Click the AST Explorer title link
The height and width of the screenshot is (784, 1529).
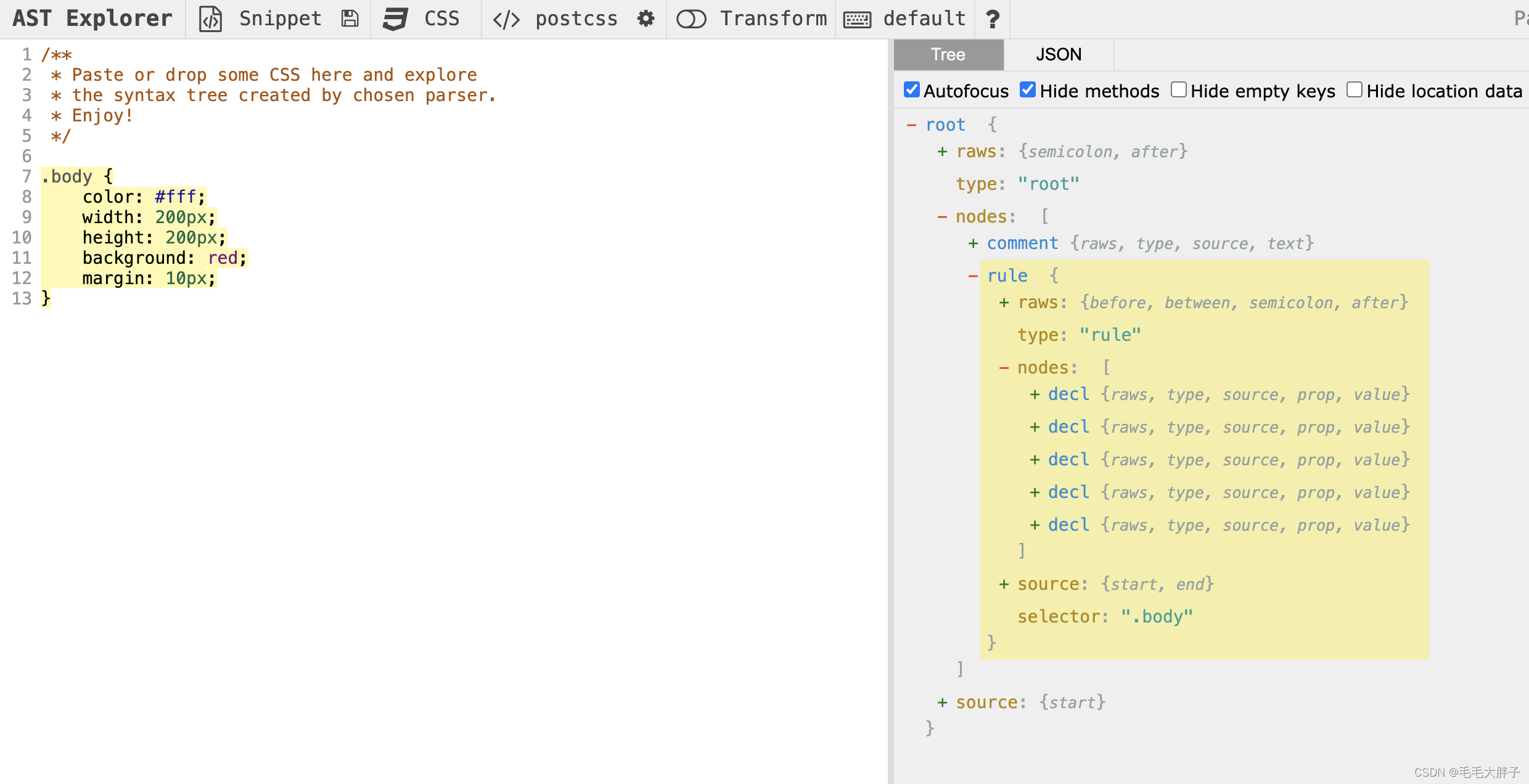[x=92, y=18]
